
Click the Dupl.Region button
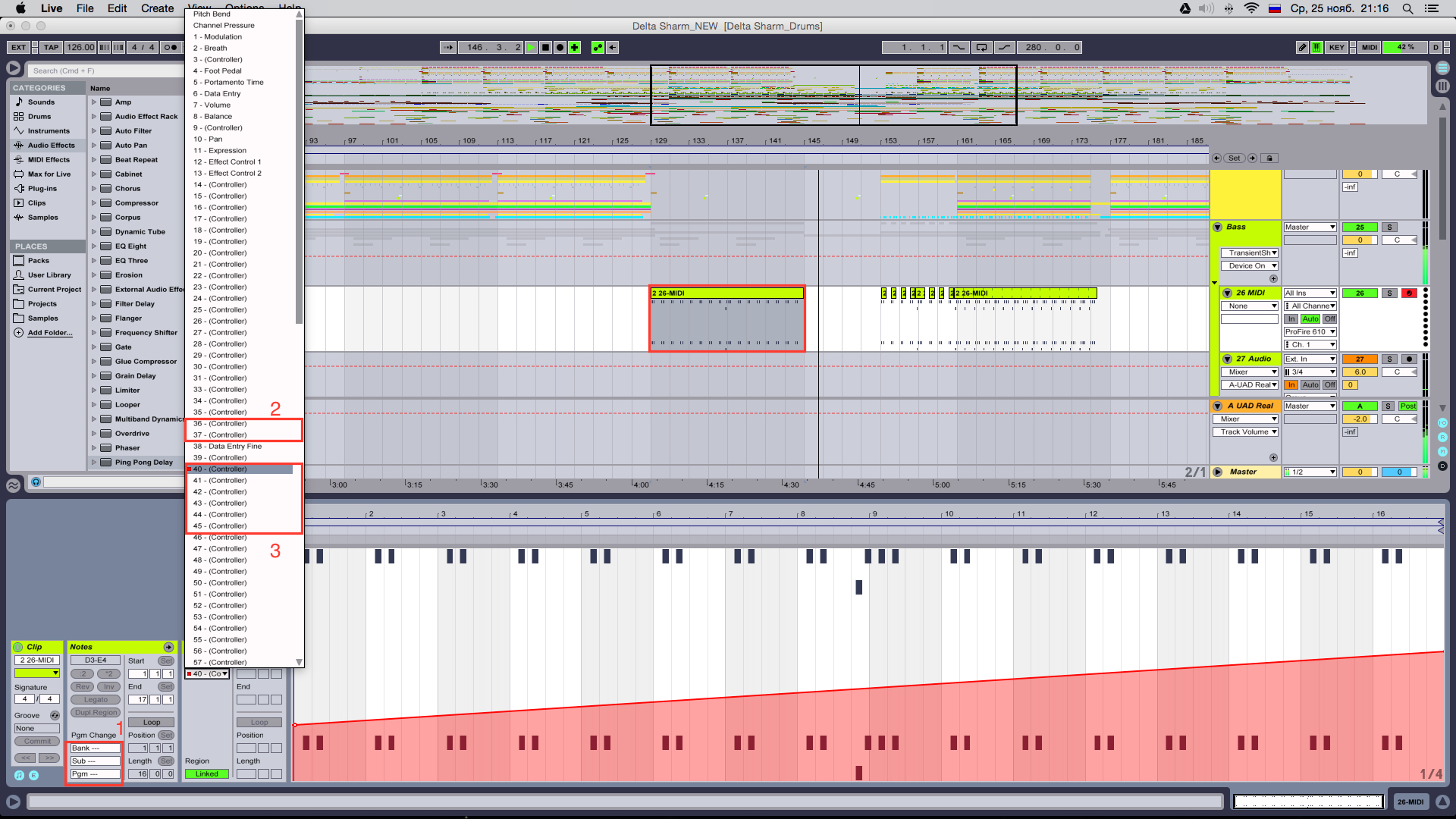[96, 712]
